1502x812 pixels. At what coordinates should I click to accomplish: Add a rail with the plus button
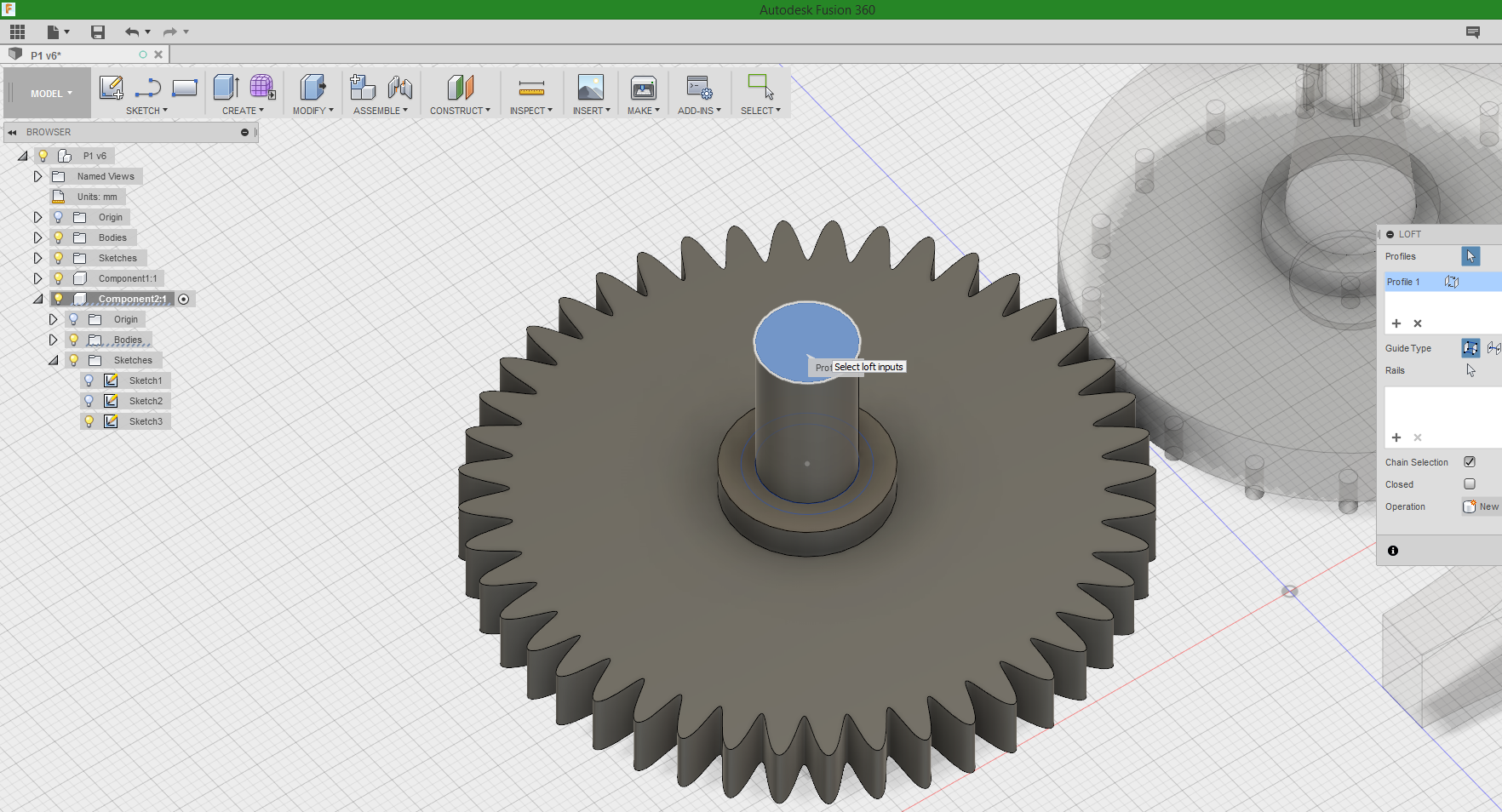click(1396, 437)
